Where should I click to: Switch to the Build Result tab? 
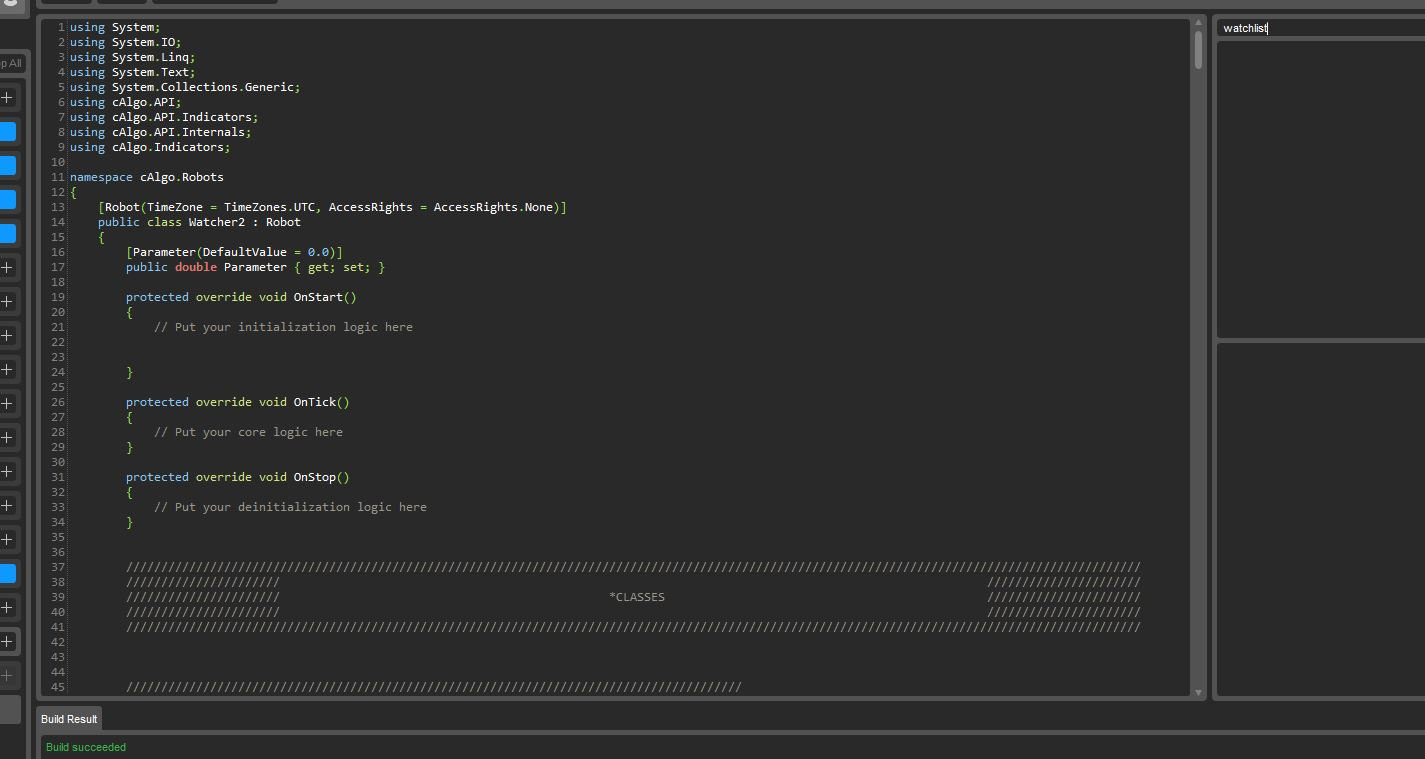[68, 719]
